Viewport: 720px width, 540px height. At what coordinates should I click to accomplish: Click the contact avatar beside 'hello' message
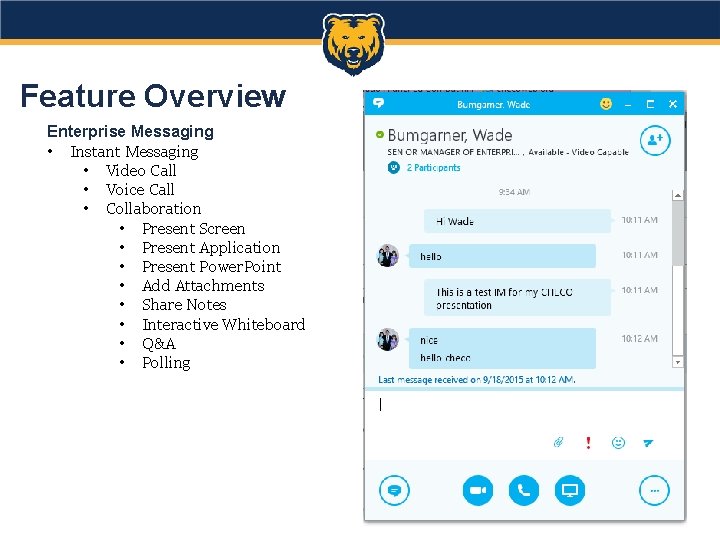(388, 255)
